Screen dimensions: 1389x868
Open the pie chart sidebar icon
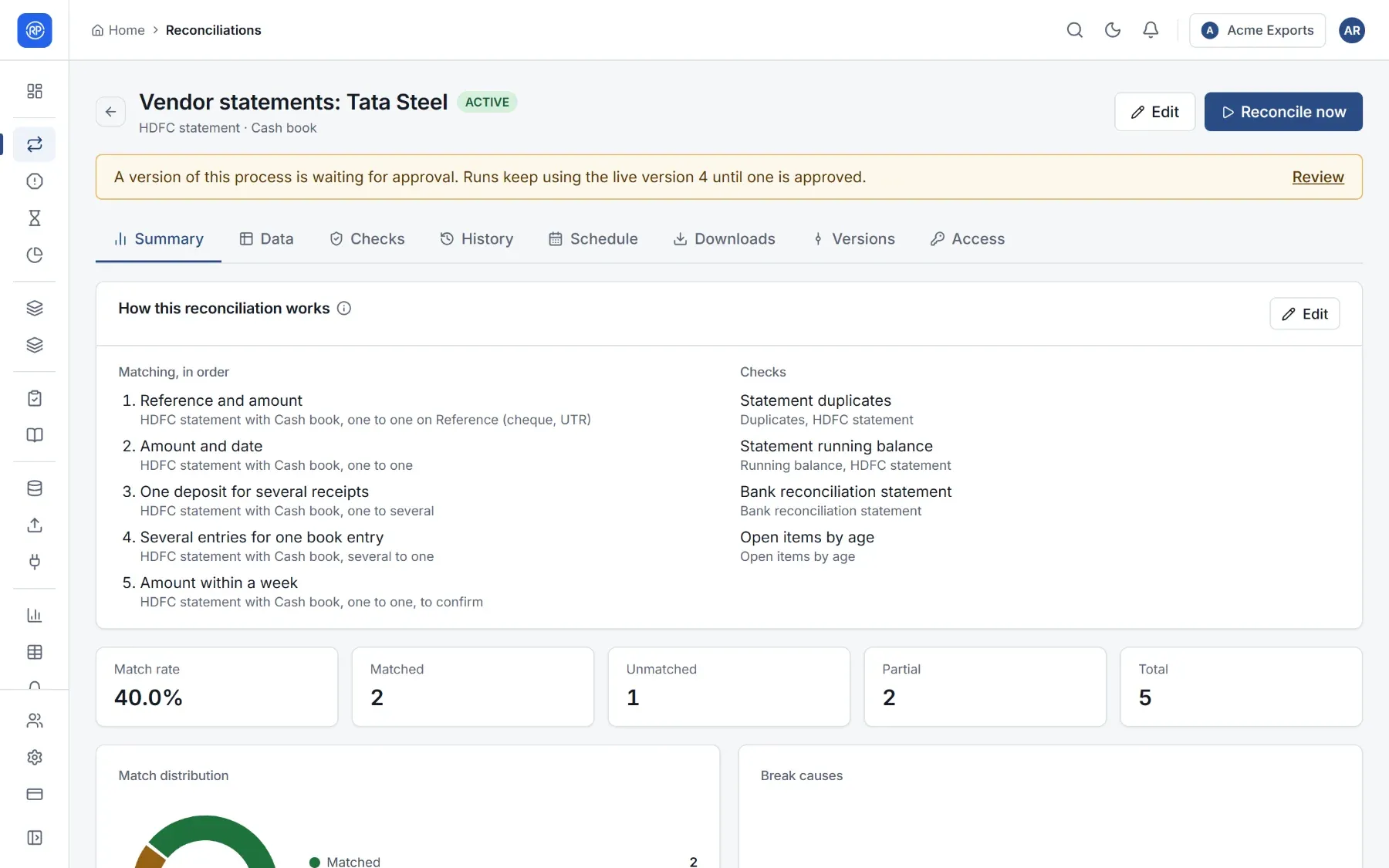(x=34, y=255)
